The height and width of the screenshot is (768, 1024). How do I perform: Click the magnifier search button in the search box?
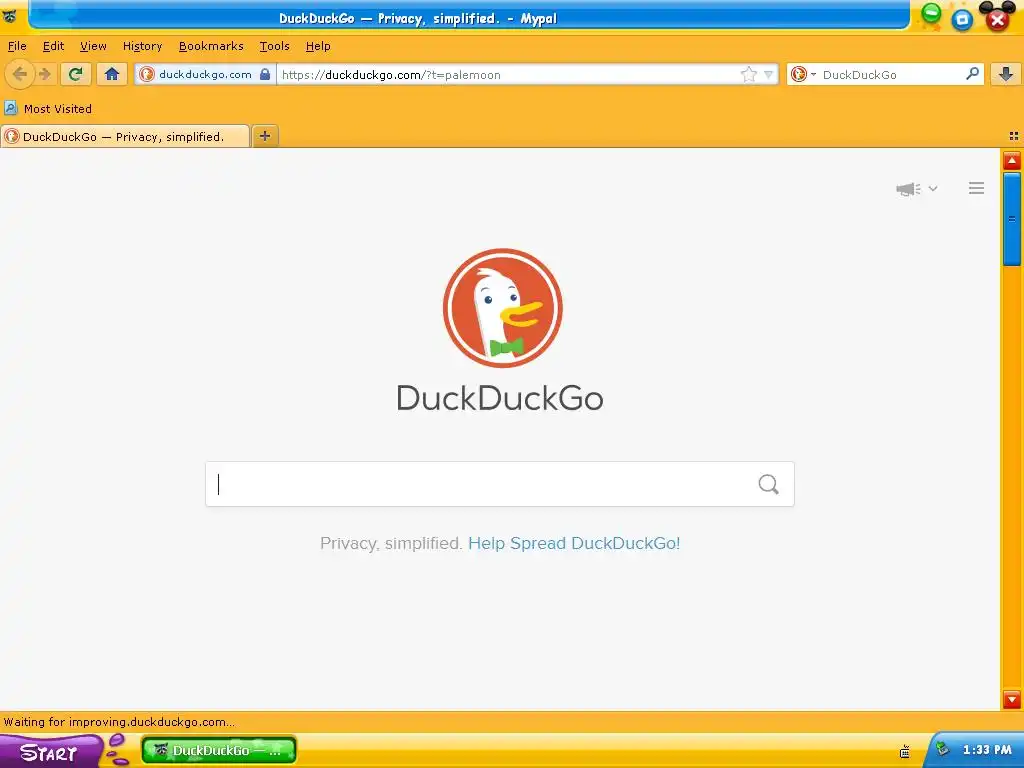[769, 484]
